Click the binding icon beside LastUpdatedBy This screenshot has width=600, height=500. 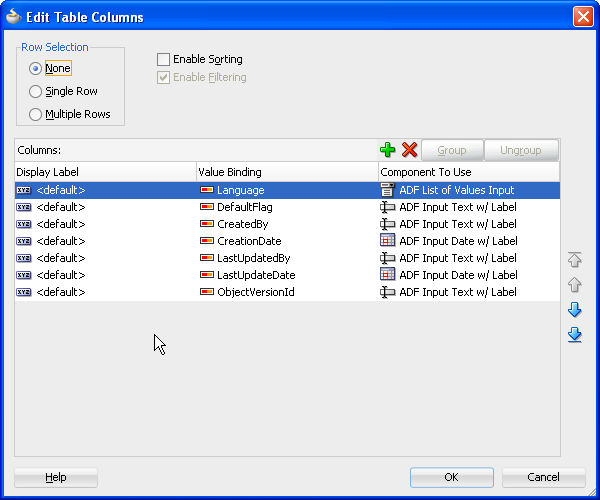pos(207,257)
